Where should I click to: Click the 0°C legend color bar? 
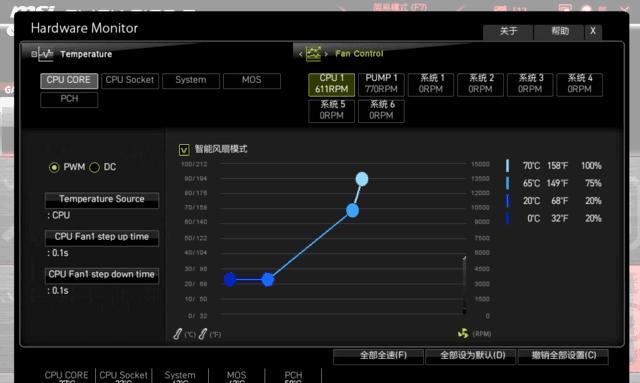coord(507,218)
